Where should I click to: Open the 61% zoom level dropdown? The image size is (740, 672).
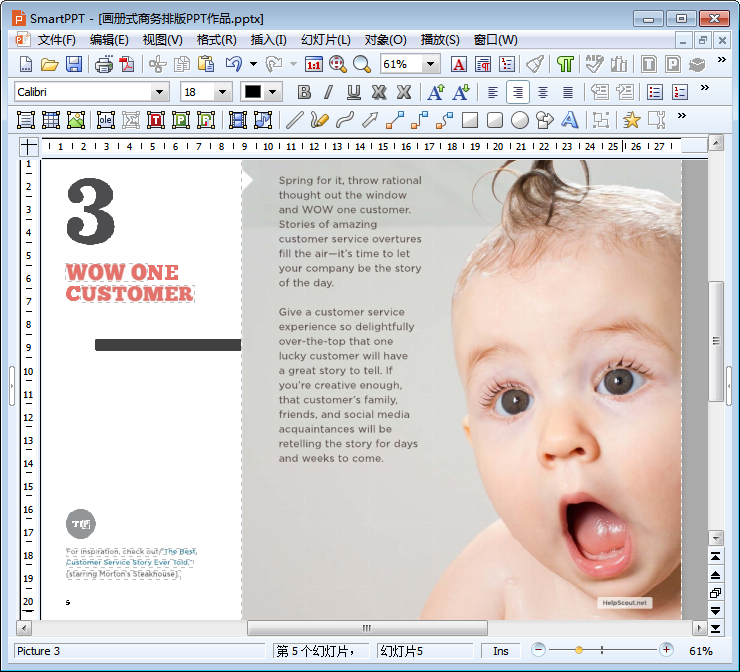pyautogui.click(x=431, y=65)
